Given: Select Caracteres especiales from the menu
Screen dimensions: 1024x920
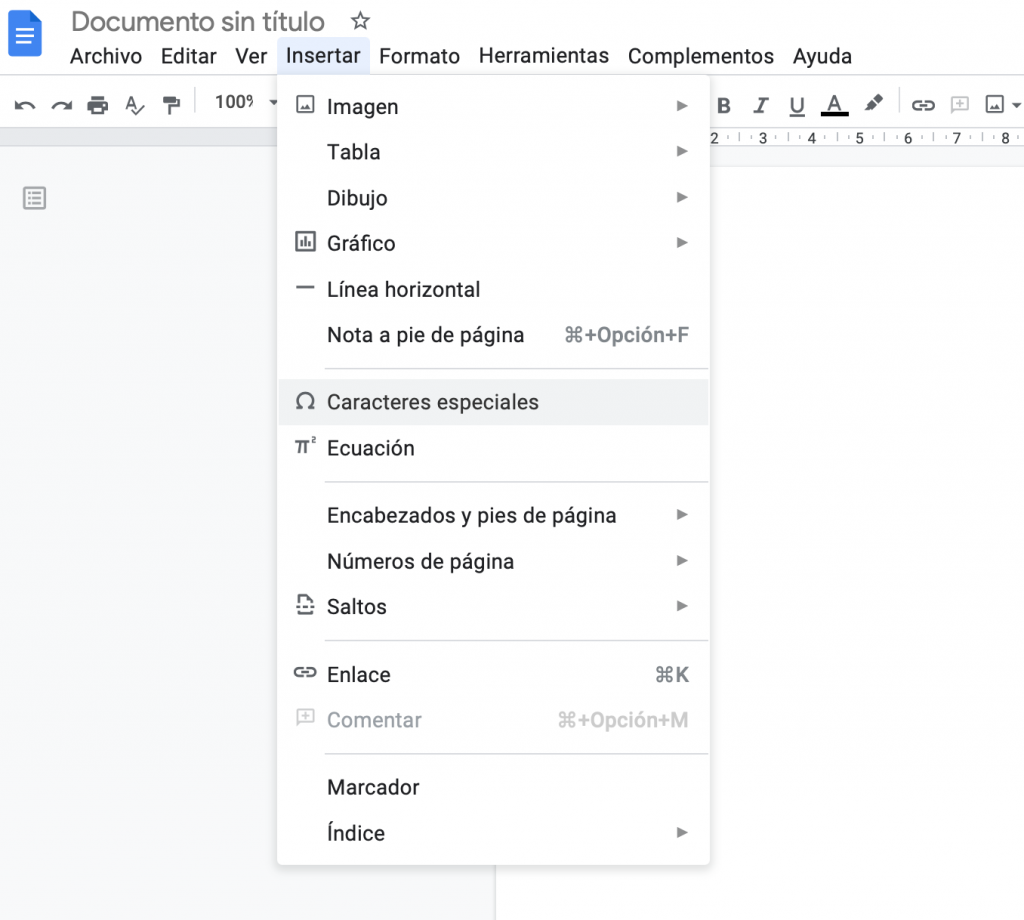Looking at the screenshot, I should (432, 401).
